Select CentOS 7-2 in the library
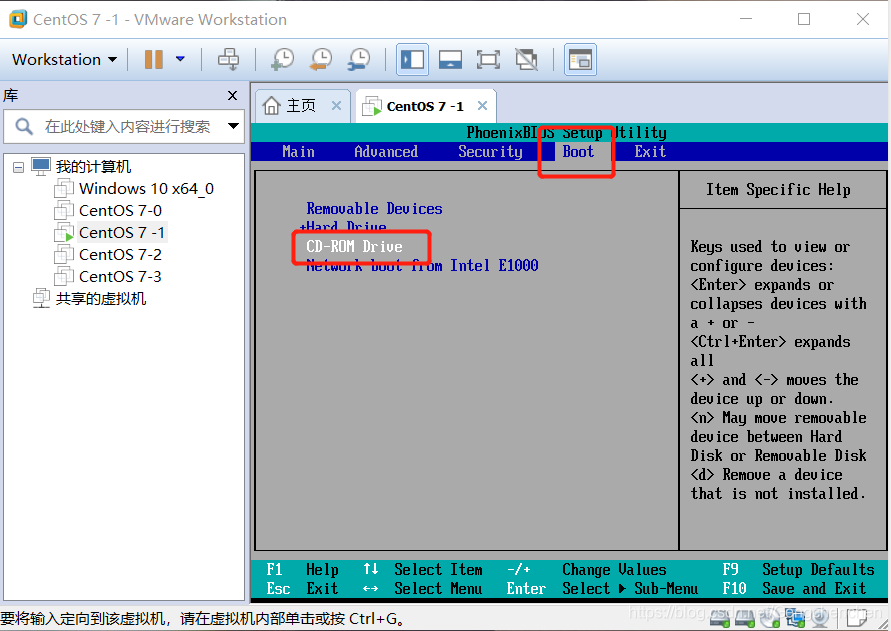This screenshot has width=891, height=631. coord(120,255)
